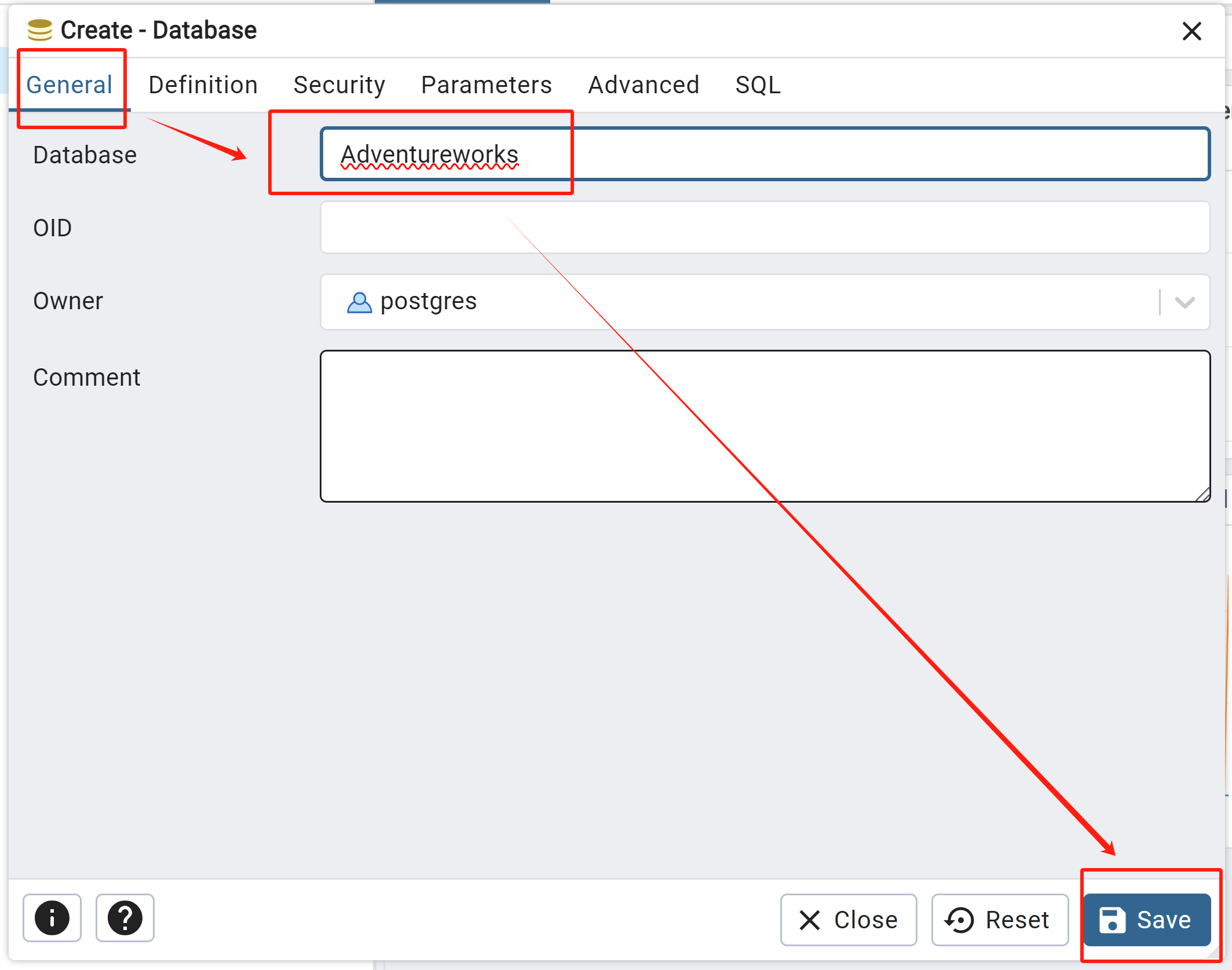The height and width of the screenshot is (970, 1232).
Task: Click the OID input field
Action: coord(765,228)
